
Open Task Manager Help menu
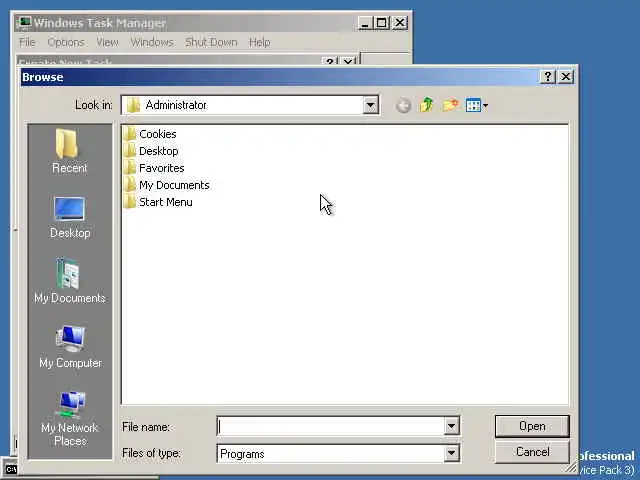pos(260,42)
